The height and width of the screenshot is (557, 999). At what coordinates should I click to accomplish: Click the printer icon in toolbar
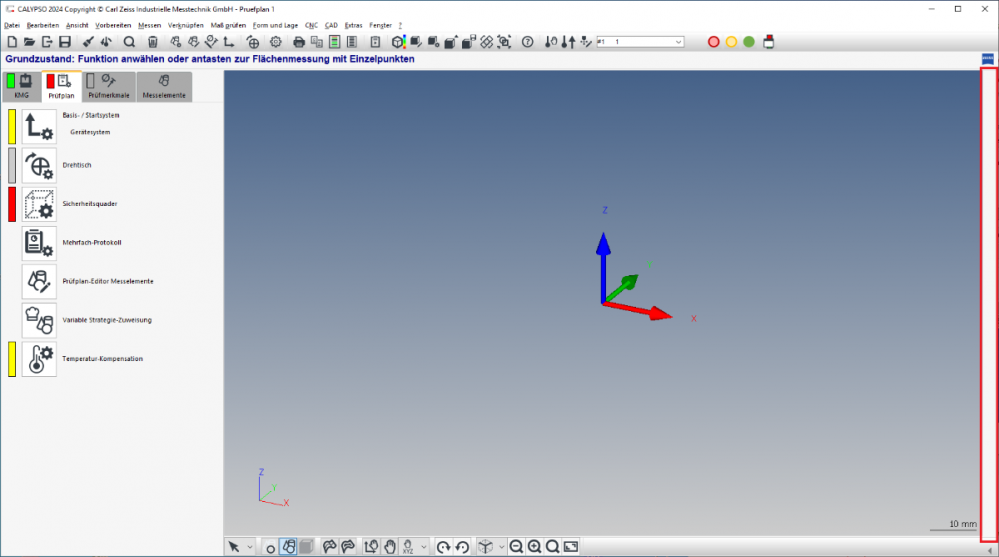point(298,42)
